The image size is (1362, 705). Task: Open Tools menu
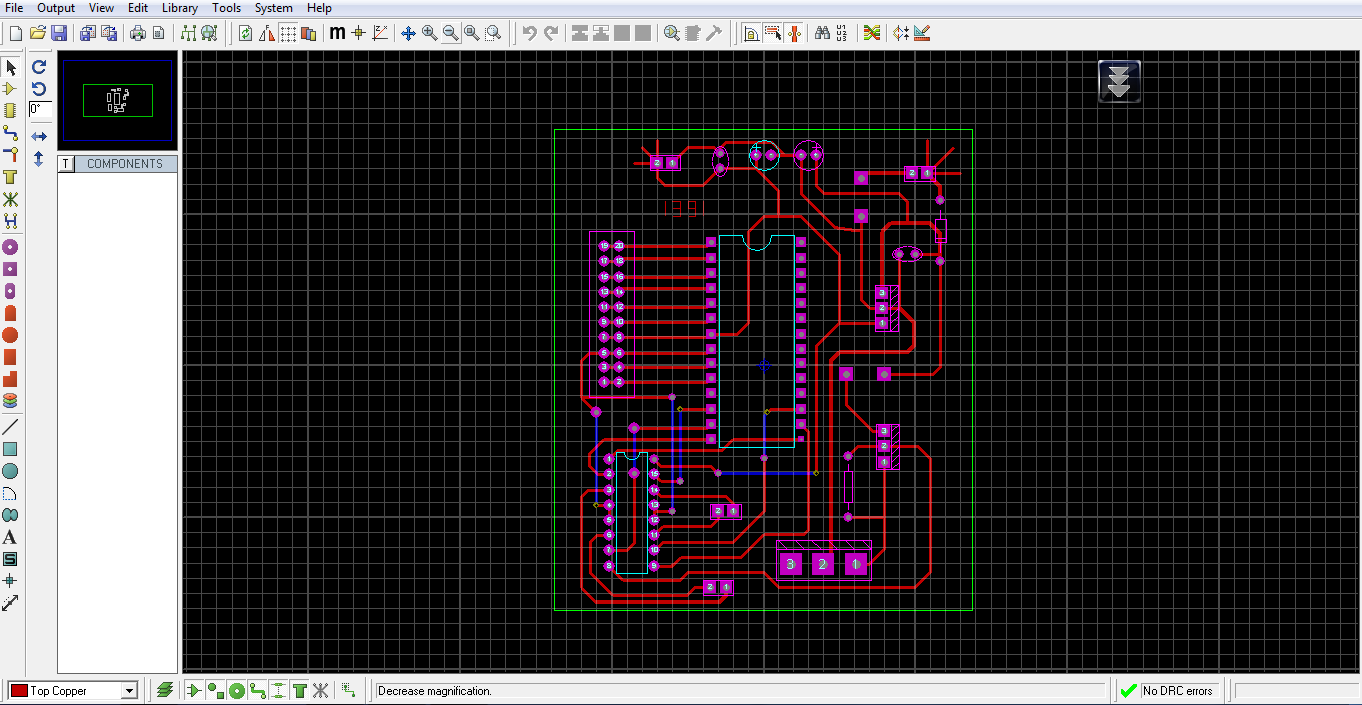[x=226, y=8]
